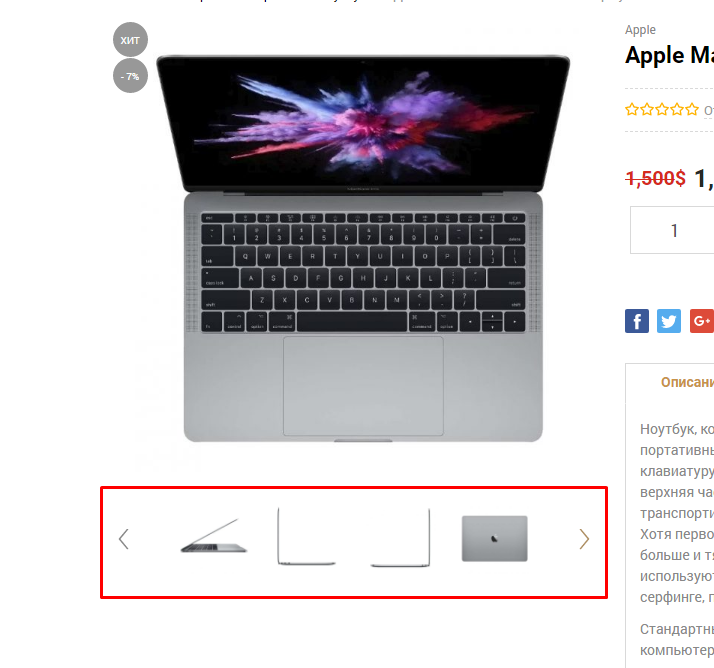Share product on Facebook
The height and width of the screenshot is (668, 714).
(637, 321)
